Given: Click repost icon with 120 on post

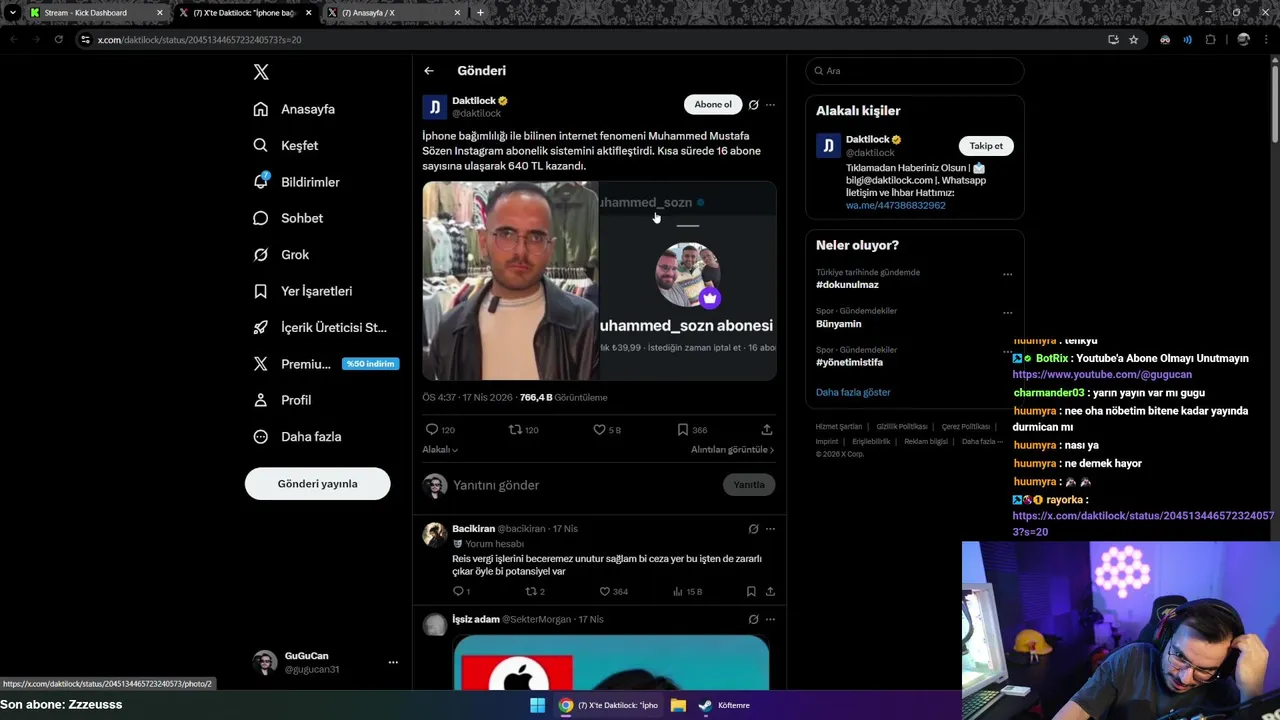Looking at the screenshot, I should pyautogui.click(x=523, y=429).
